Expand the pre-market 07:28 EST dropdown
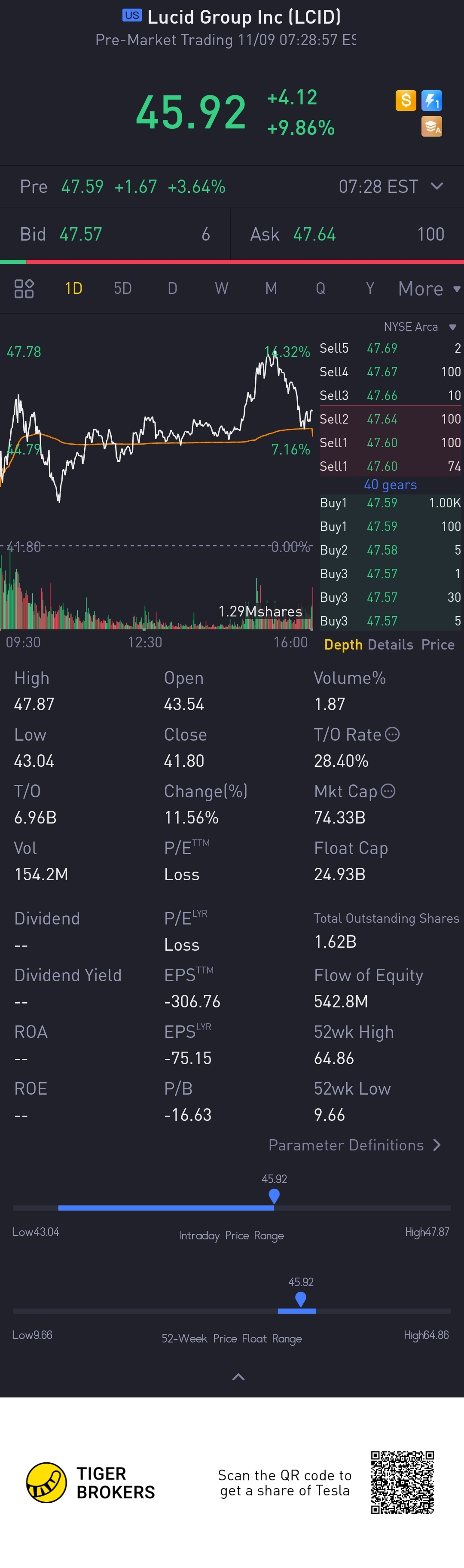Screen dimensions: 464x1568 tap(437, 186)
